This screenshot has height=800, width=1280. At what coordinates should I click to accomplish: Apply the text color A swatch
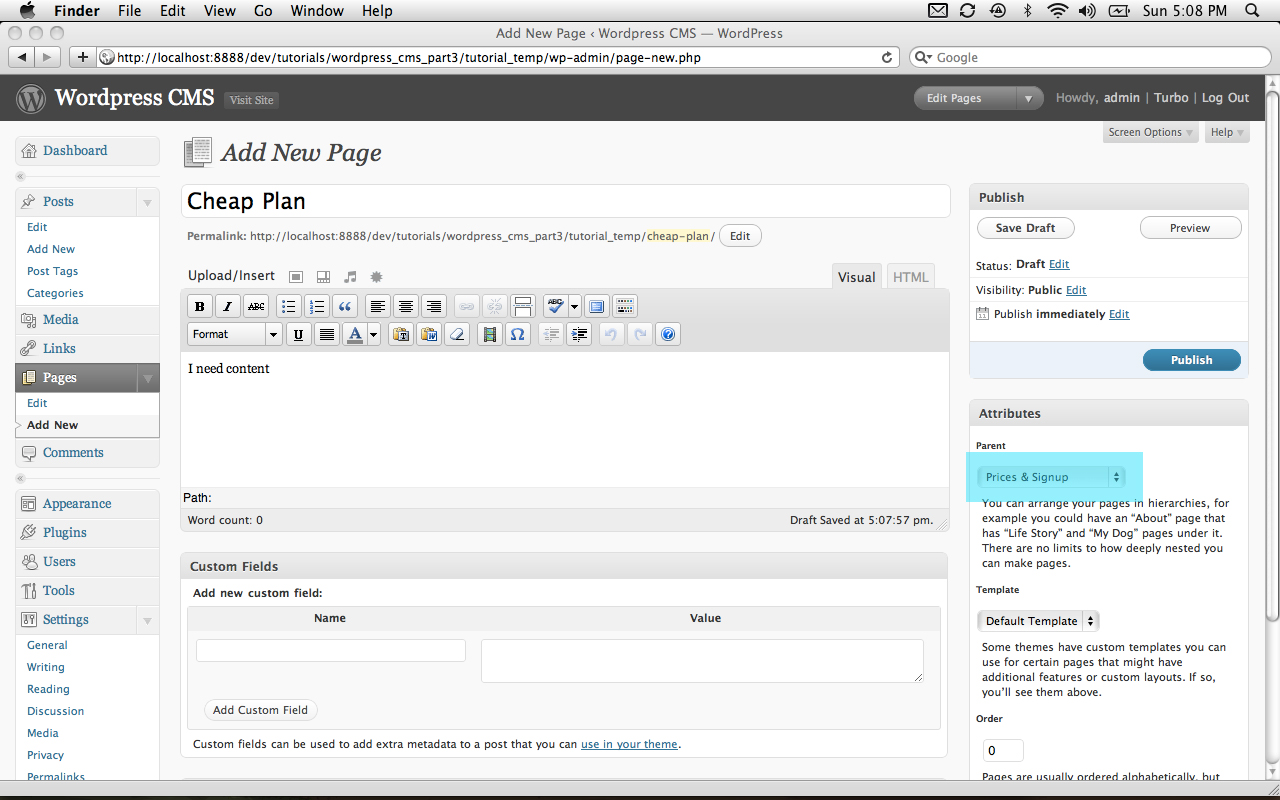pos(354,334)
